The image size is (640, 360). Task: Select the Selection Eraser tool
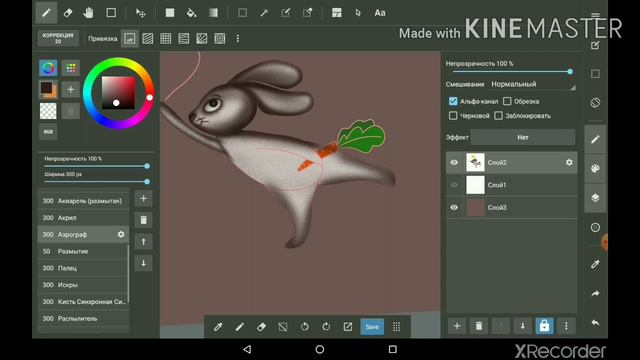[x=307, y=13]
